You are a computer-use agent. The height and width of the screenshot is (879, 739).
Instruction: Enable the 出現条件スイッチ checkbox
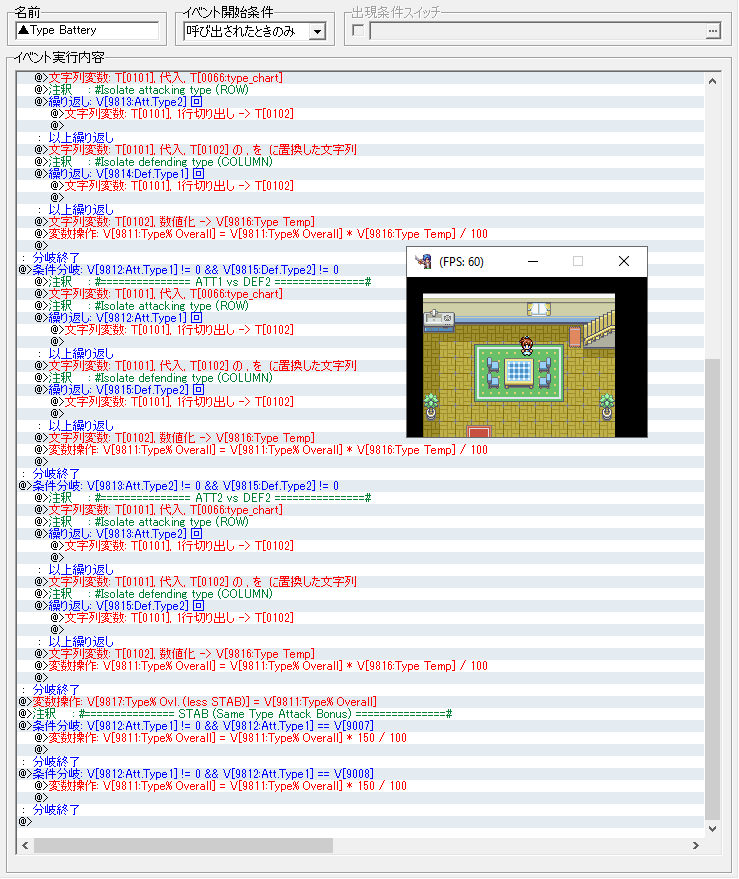click(358, 30)
